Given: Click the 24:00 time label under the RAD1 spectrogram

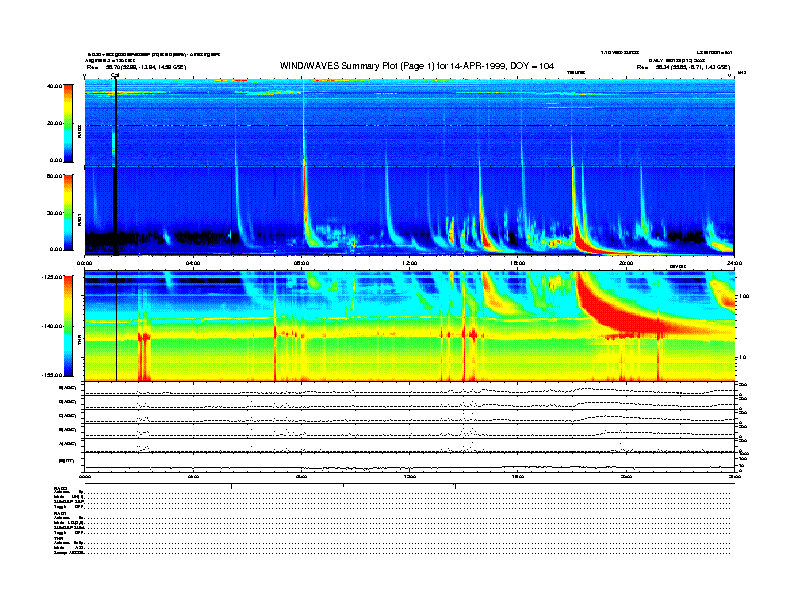Looking at the screenshot, I should pyautogui.click(x=734, y=263).
